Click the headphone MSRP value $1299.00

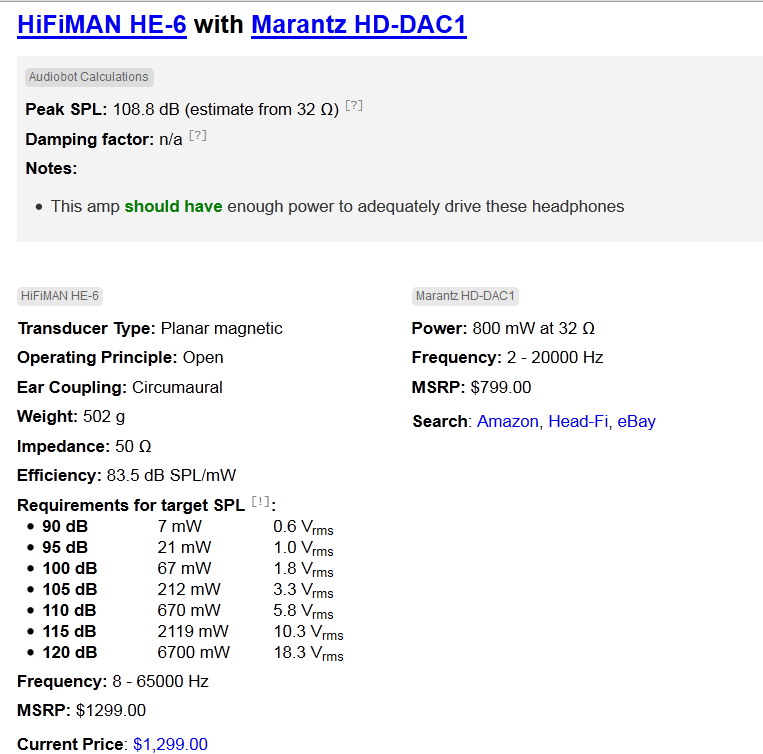point(111,710)
